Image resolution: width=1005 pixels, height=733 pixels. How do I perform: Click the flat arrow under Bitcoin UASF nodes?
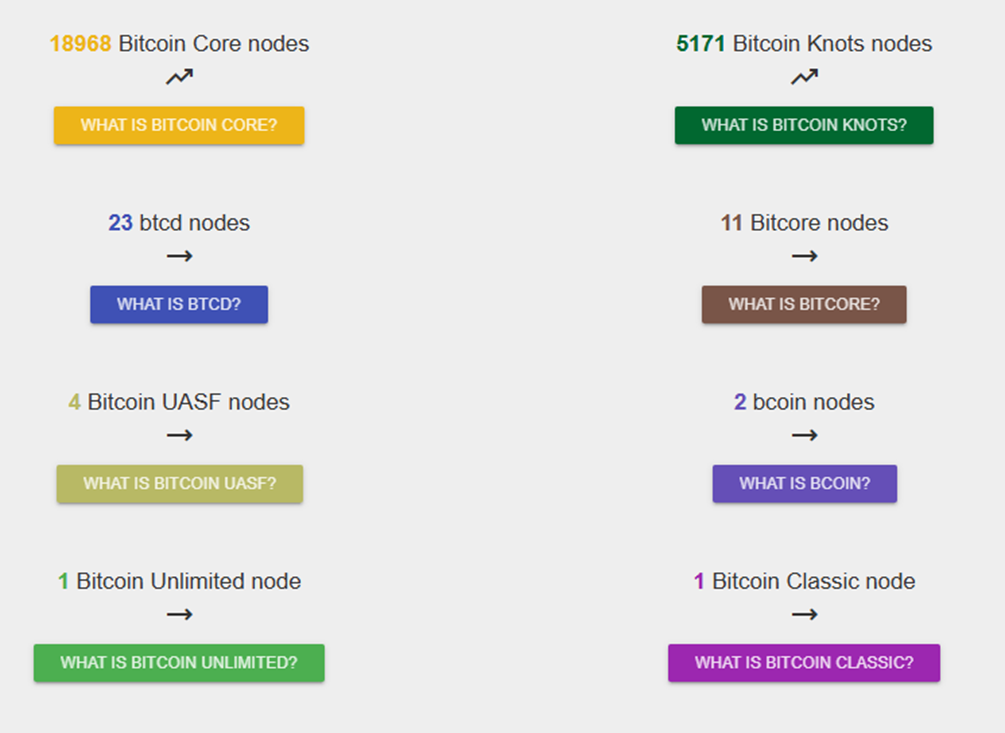pos(179,435)
